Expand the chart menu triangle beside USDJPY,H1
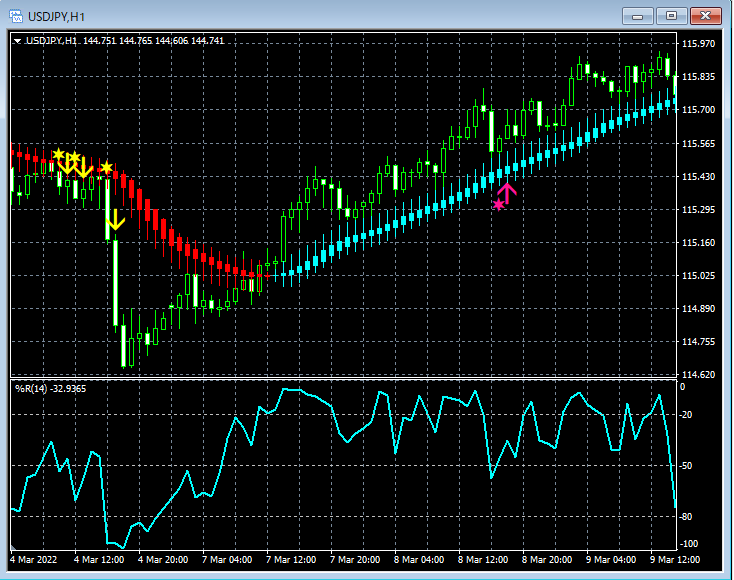 tap(17, 41)
